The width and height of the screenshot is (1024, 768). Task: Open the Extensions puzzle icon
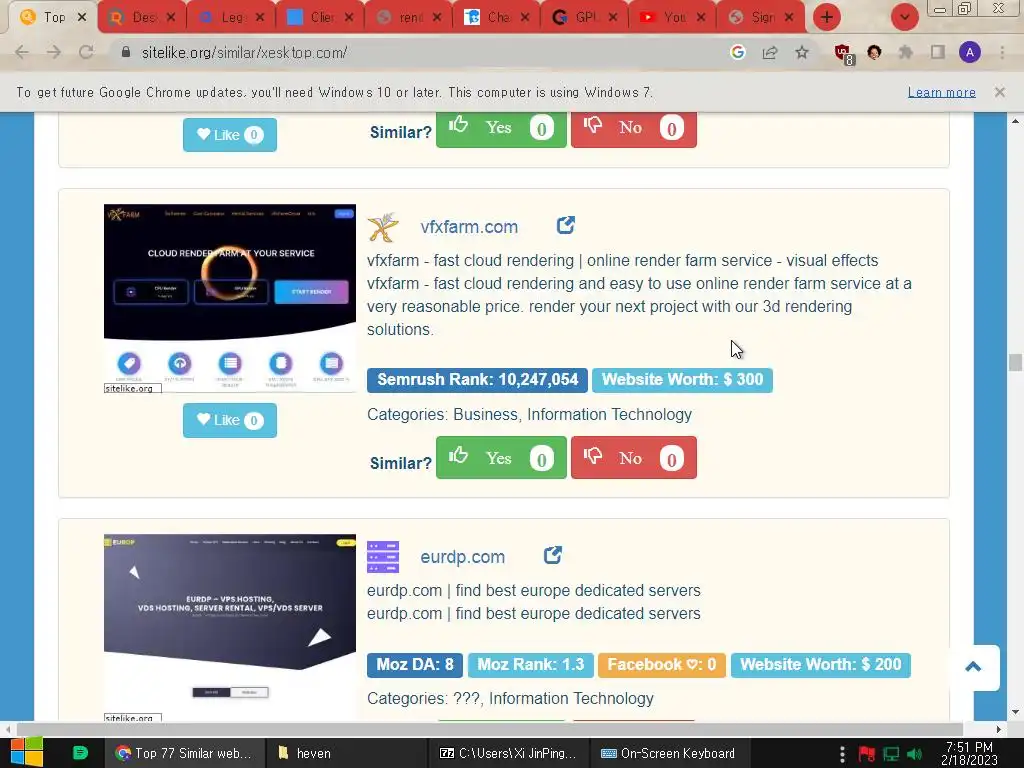pyautogui.click(x=906, y=53)
